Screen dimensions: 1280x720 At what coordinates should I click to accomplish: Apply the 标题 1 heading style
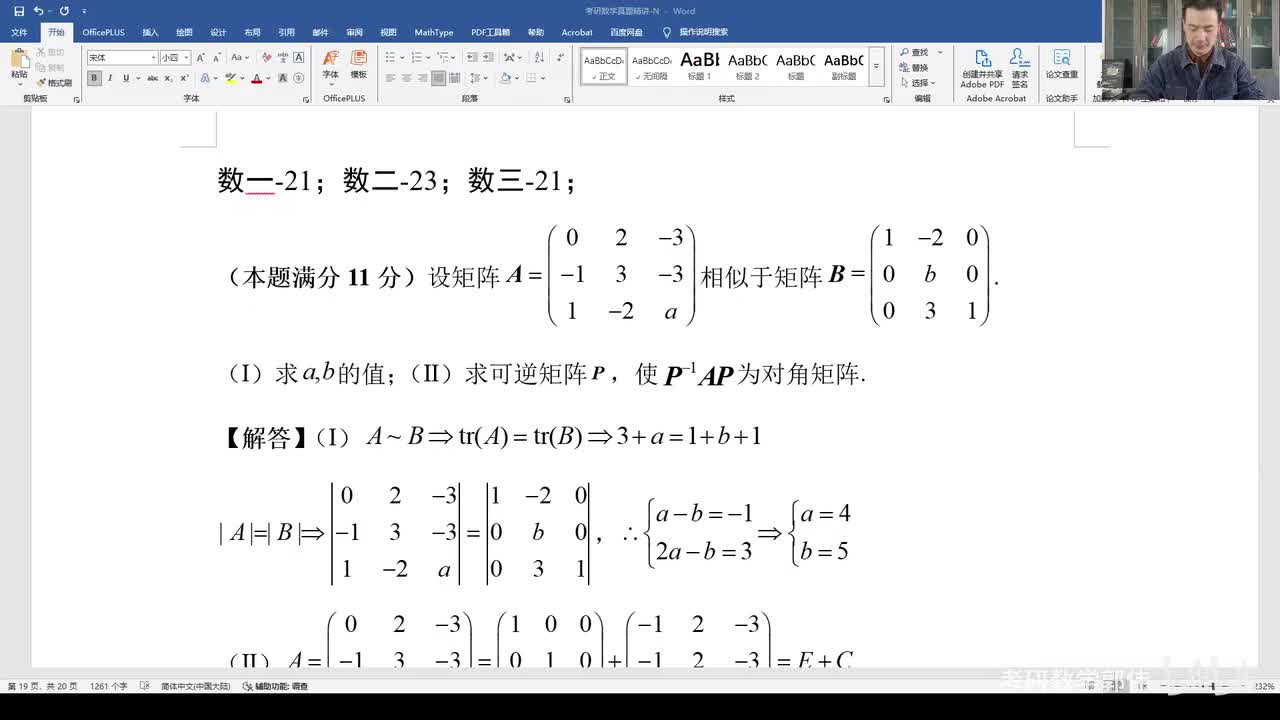click(x=700, y=66)
